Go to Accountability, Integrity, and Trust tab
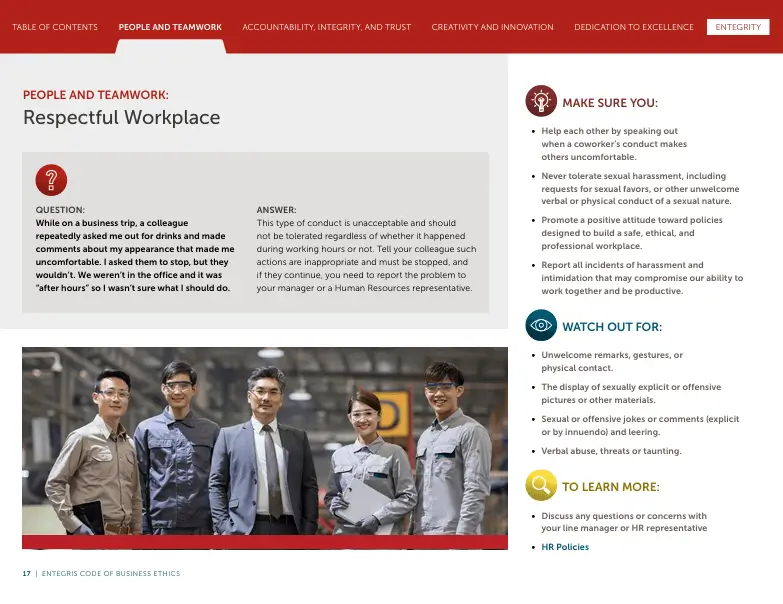783x604 pixels. (327, 27)
